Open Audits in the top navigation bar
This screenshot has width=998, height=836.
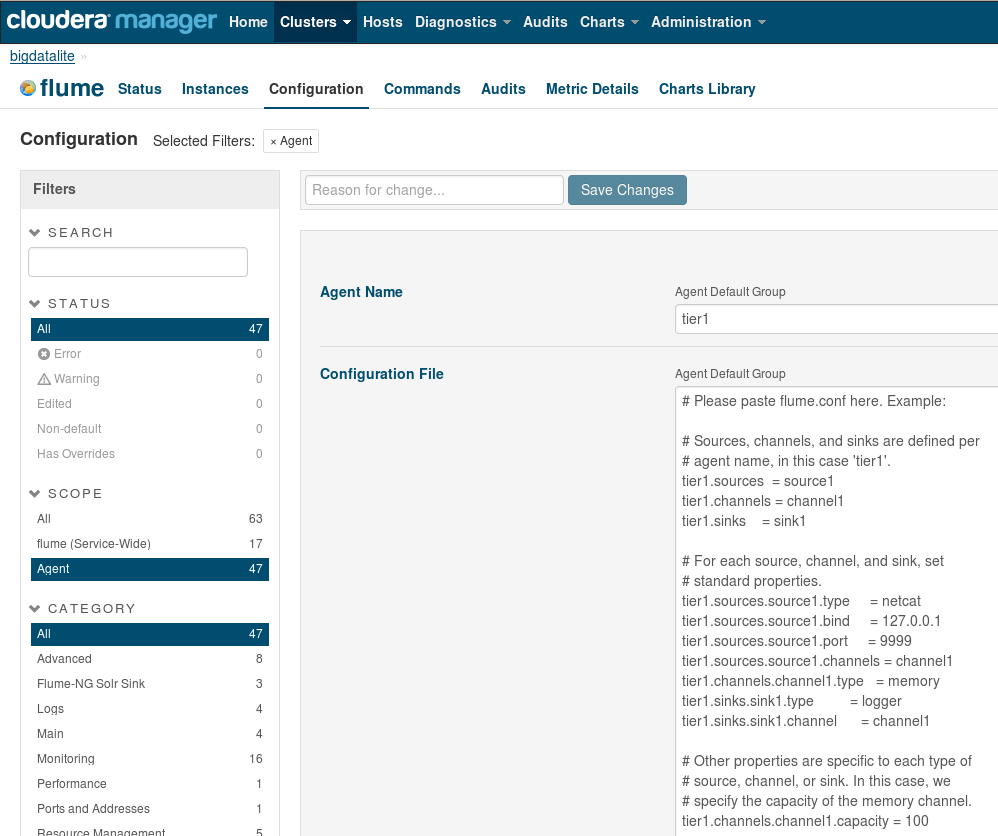pos(545,22)
